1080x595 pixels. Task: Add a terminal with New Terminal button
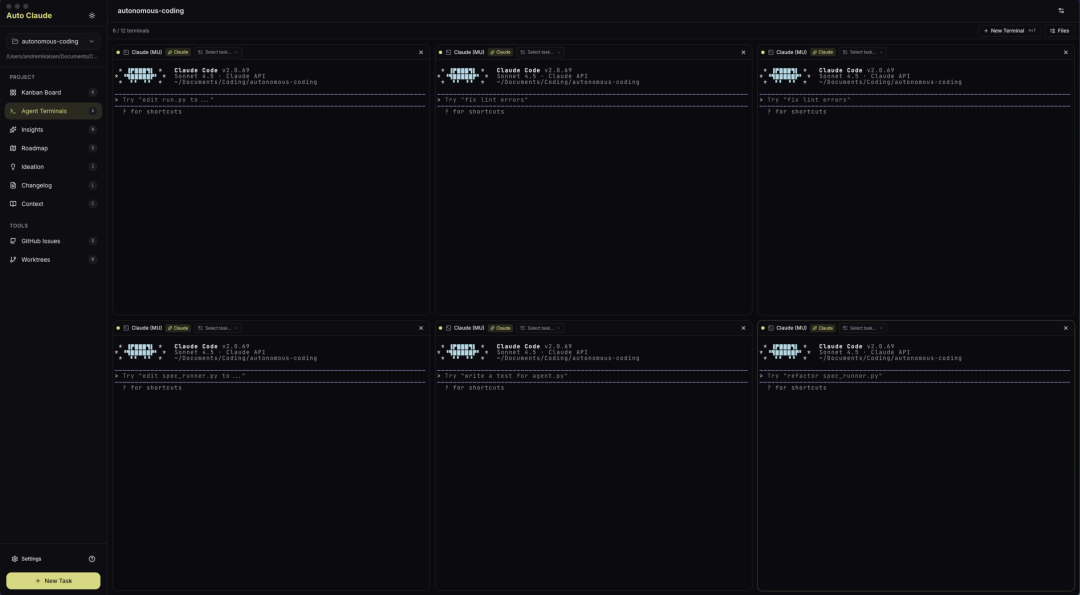[x=1008, y=31]
